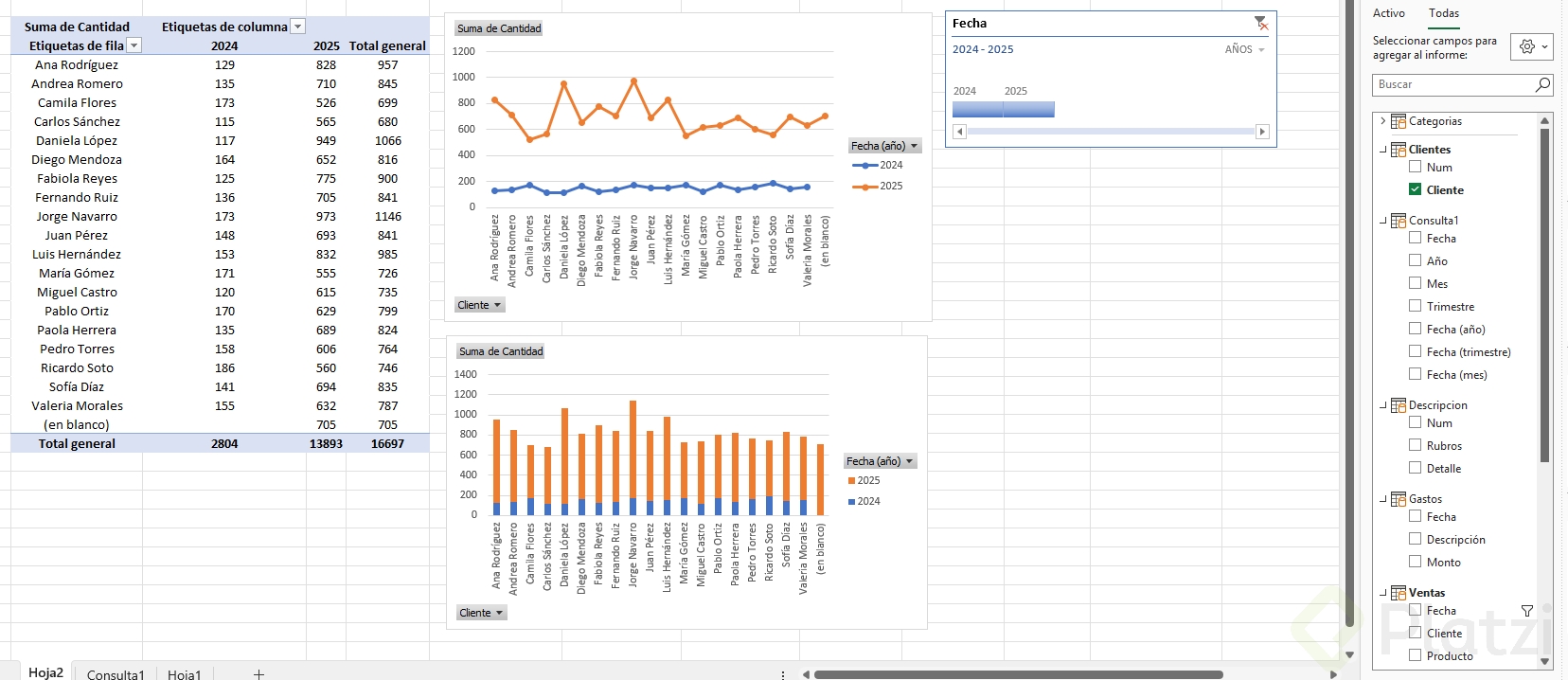Screen dimensions: 1568x680
Task: Select the 2025 period in timeline
Action: 1029,110
